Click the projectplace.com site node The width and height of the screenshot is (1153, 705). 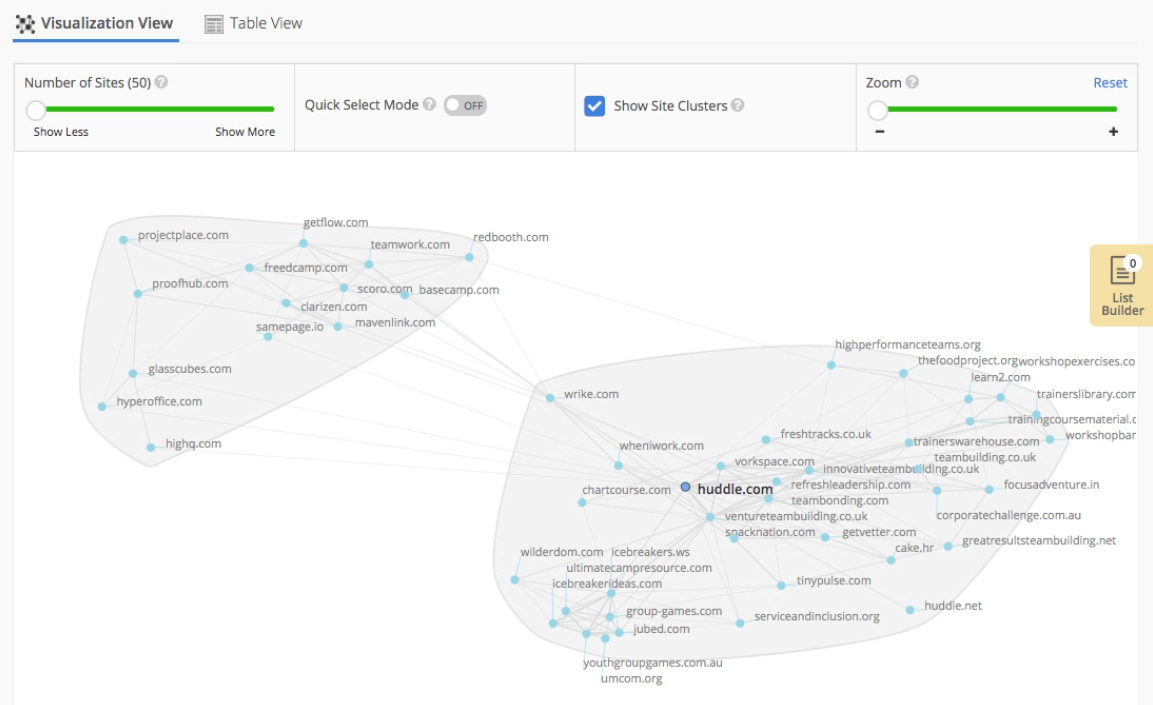(x=122, y=241)
